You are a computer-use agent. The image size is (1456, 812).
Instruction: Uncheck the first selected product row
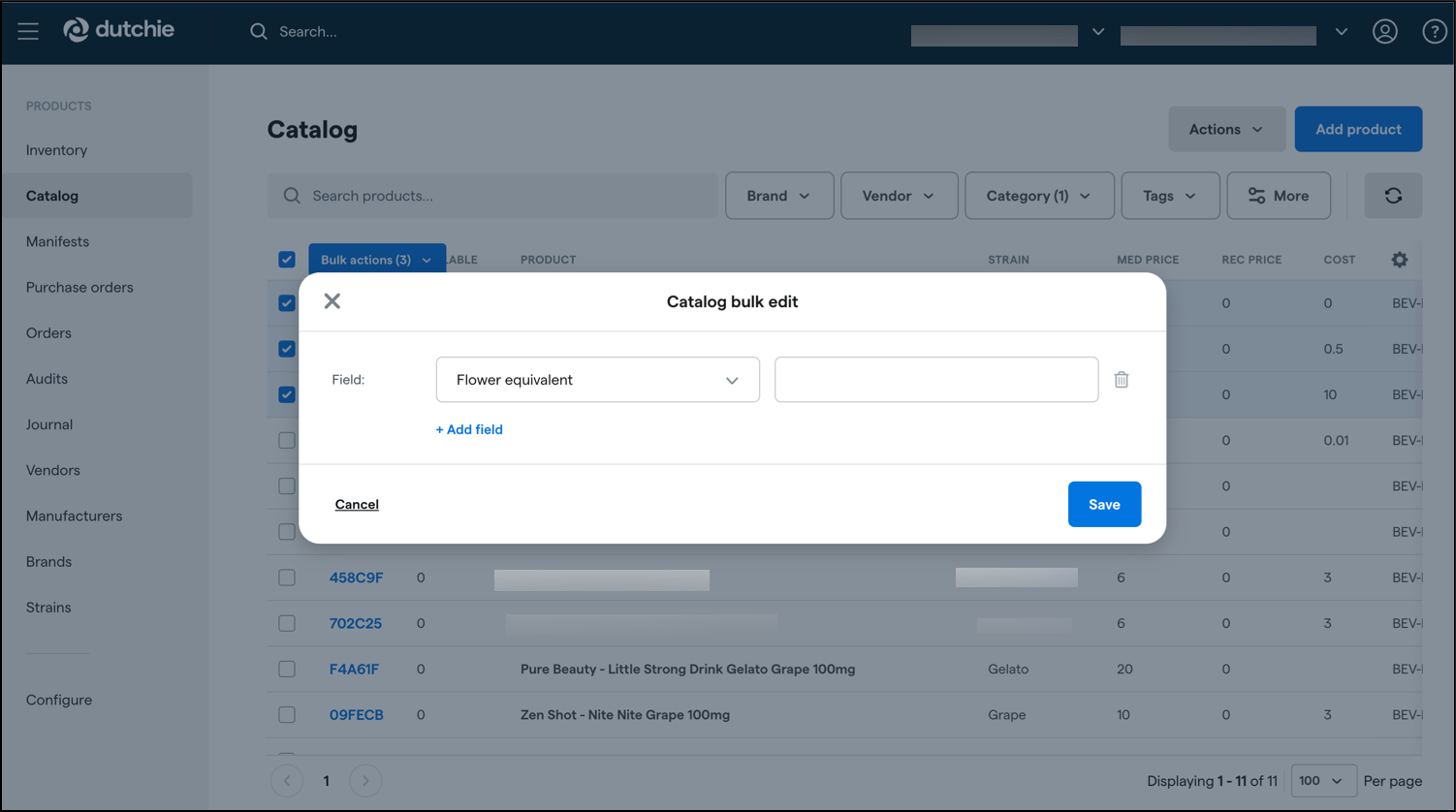click(x=287, y=303)
